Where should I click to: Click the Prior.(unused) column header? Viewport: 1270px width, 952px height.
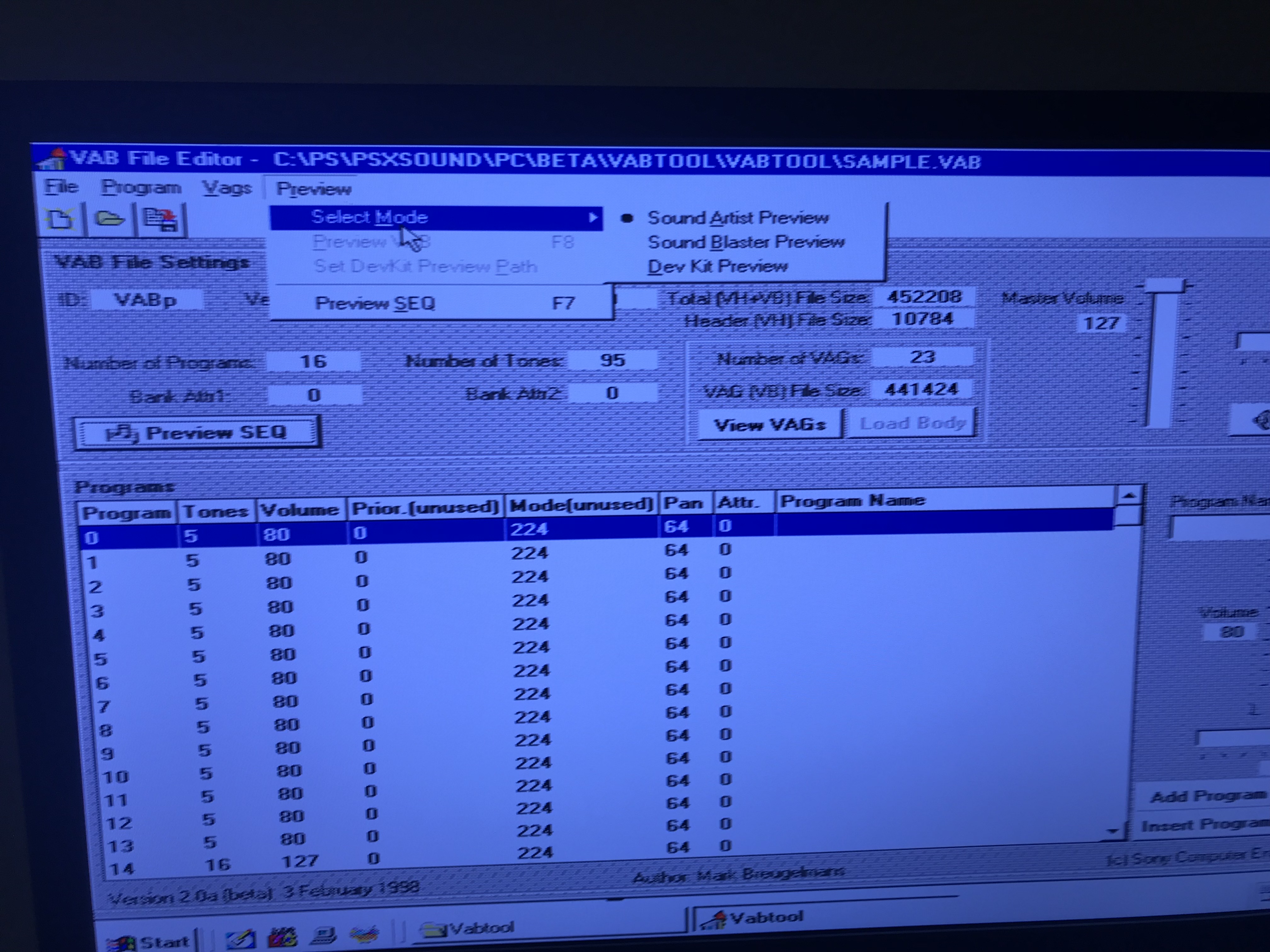pyautogui.click(x=425, y=507)
